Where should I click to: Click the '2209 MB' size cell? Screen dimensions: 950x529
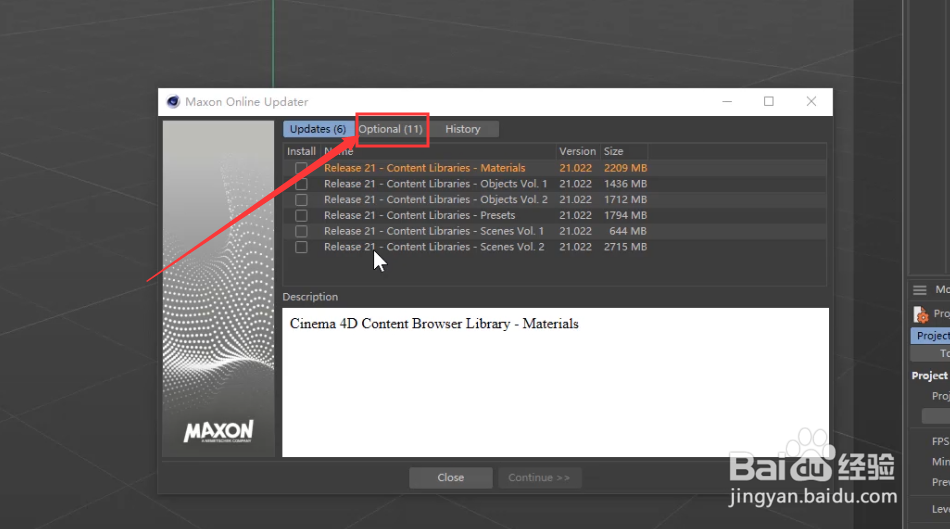pos(625,168)
